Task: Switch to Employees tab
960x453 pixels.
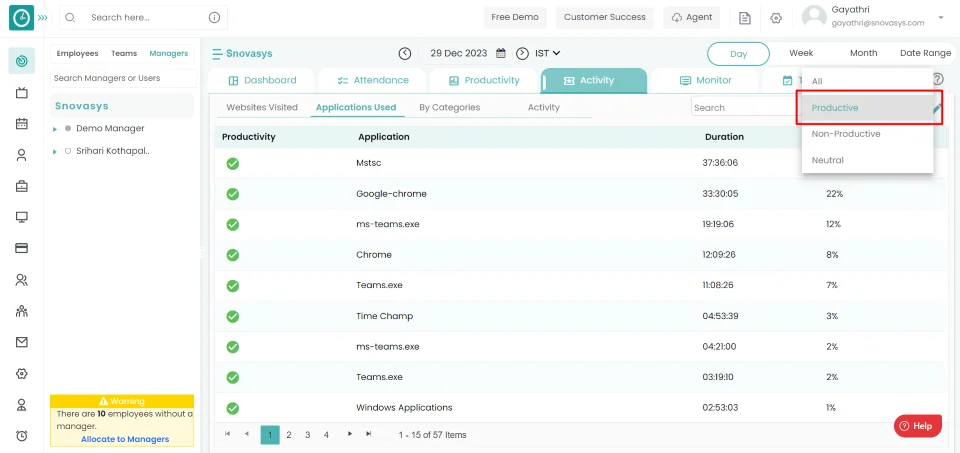Action: 78,53
